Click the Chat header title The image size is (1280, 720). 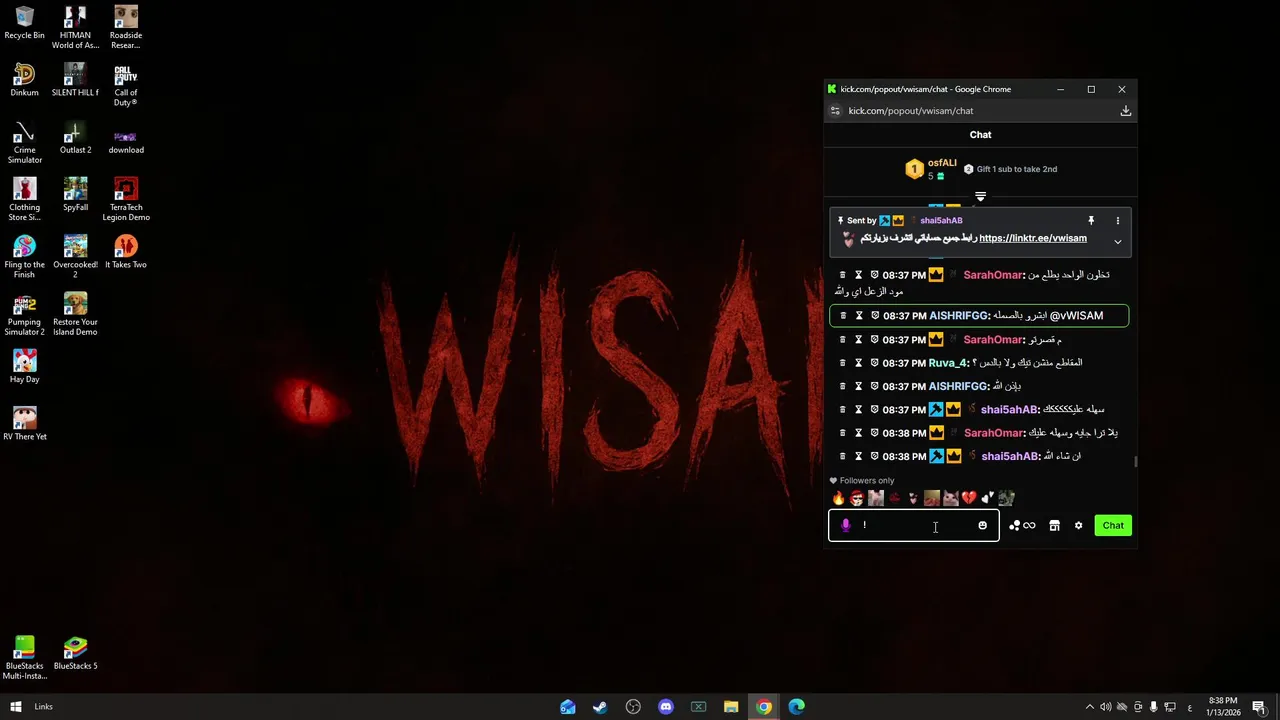[x=980, y=135]
